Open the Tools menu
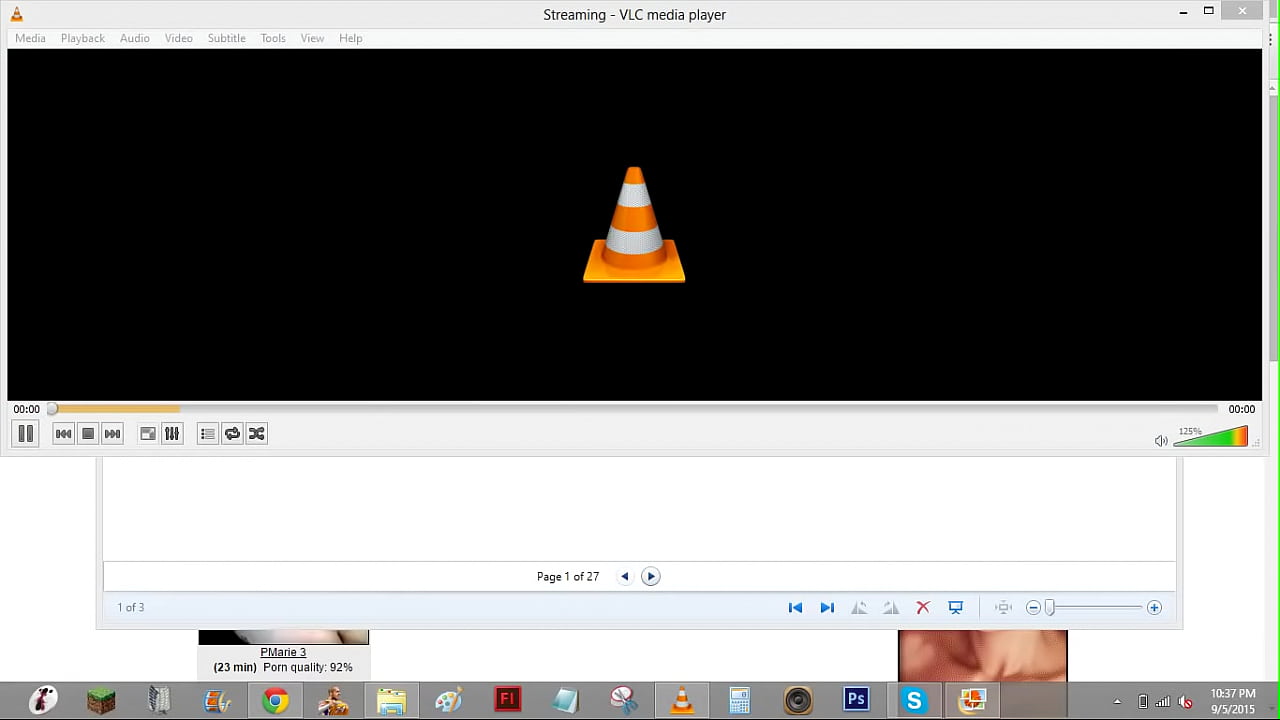The image size is (1280, 720). point(273,38)
